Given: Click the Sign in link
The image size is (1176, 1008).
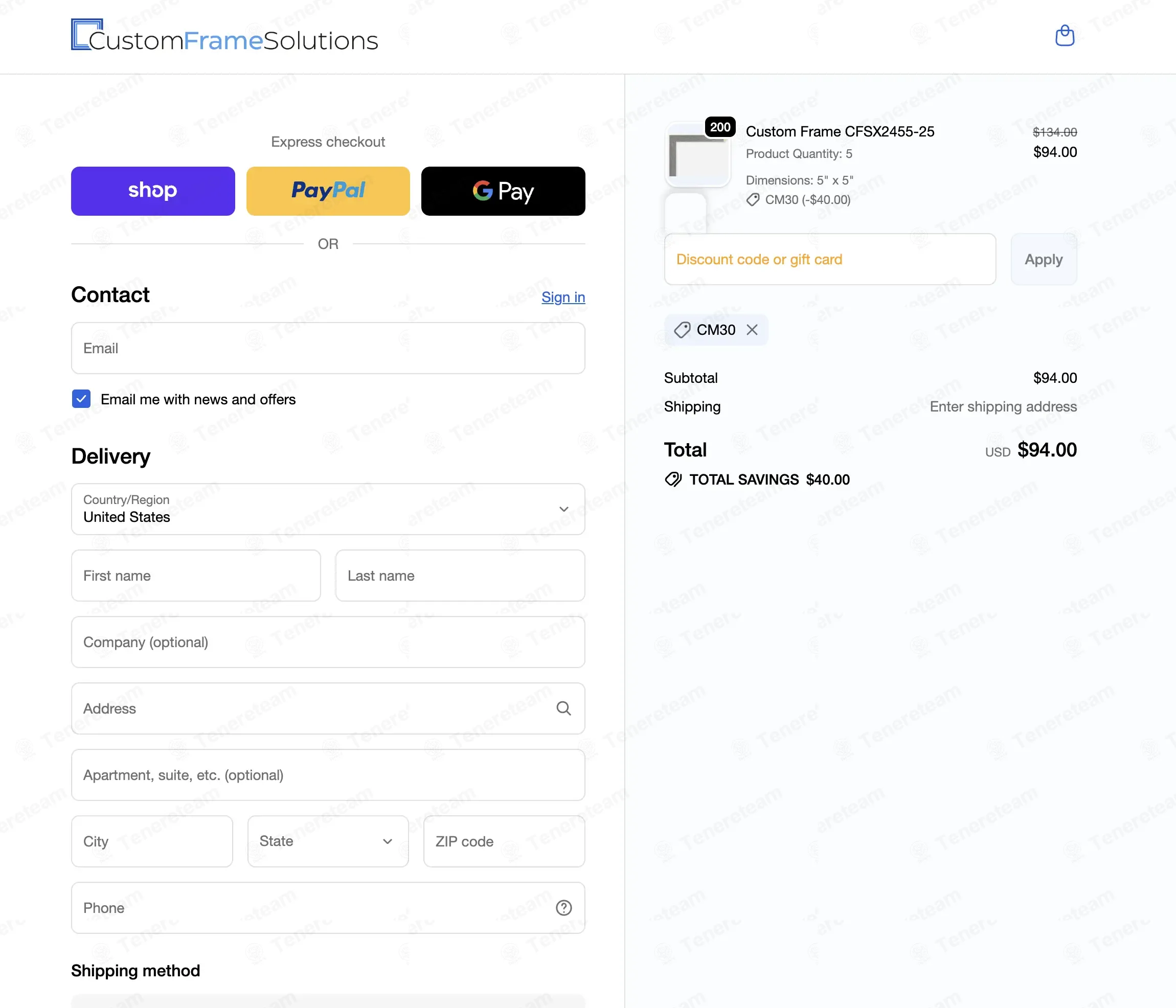Looking at the screenshot, I should pos(562,296).
